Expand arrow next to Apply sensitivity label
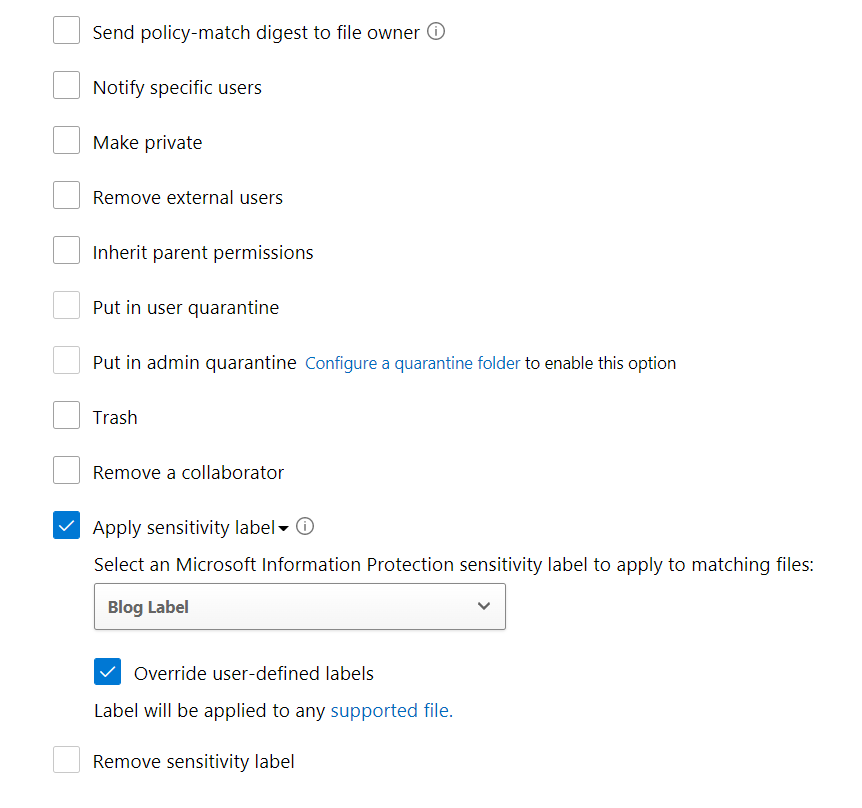 pos(283,528)
